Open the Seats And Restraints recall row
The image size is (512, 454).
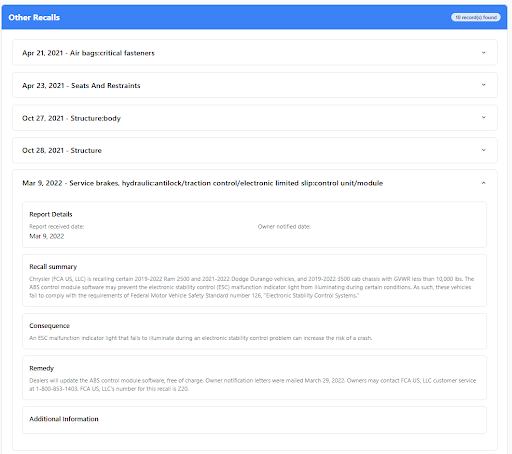pos(255,85)
